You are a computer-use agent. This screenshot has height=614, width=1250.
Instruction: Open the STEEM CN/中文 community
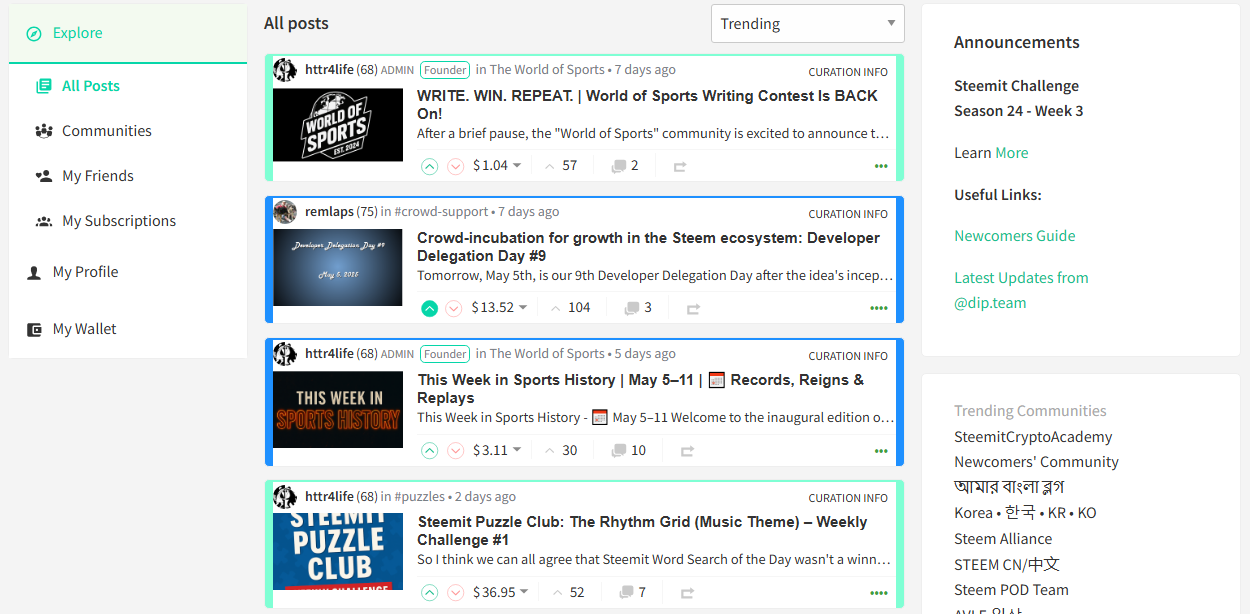coord(1007,565)
